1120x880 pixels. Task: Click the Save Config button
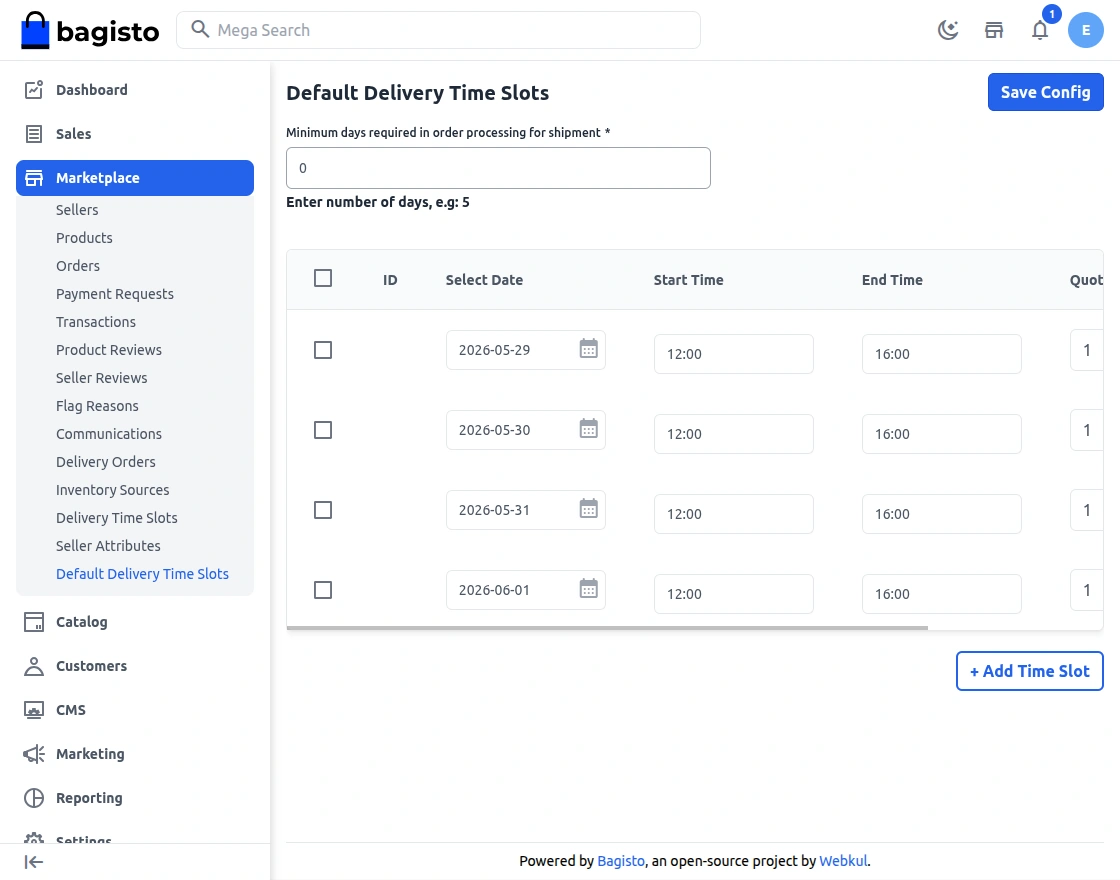coord(1045,92)
